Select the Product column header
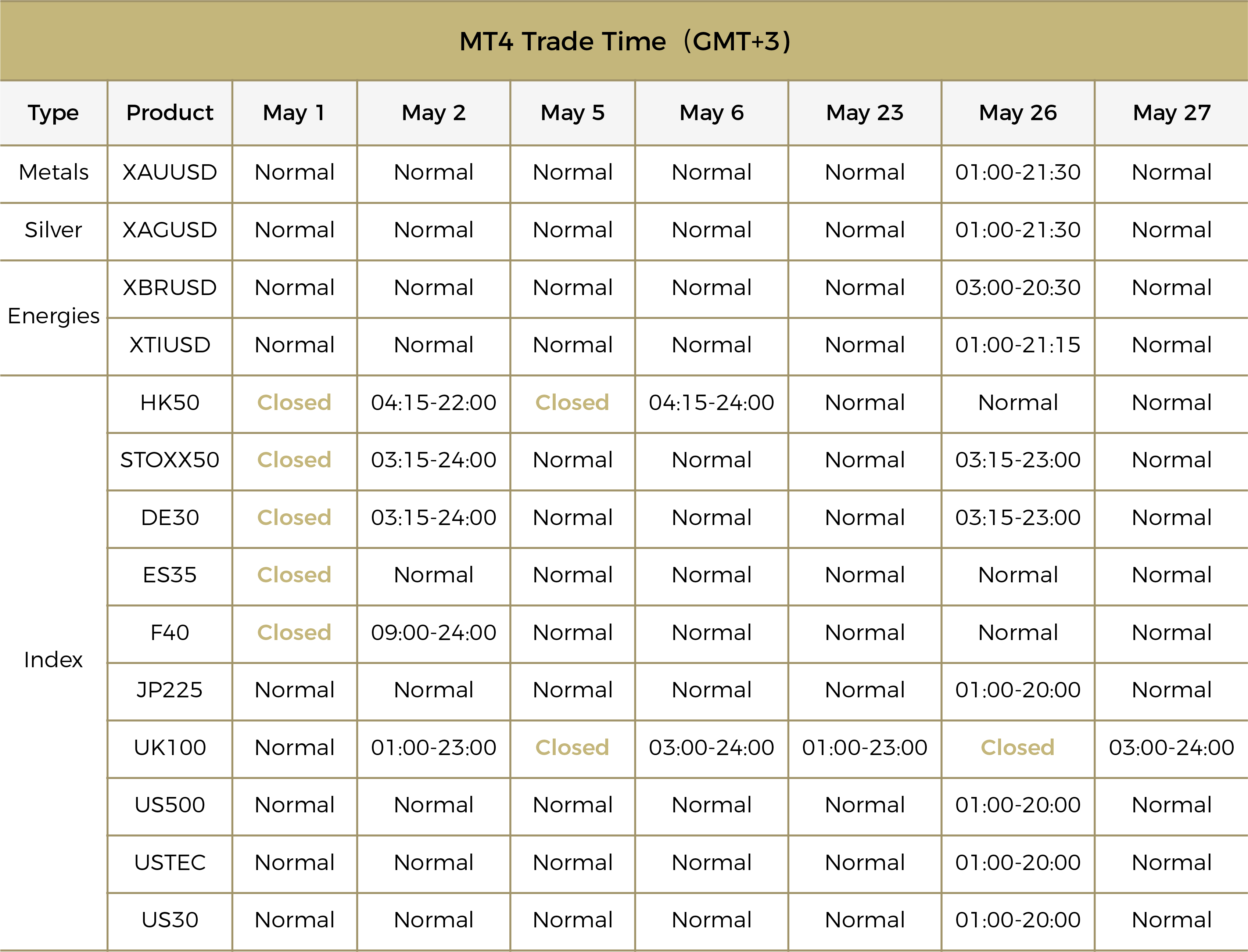This screenshot has width=1248, height=952. (x=170, y=113)
